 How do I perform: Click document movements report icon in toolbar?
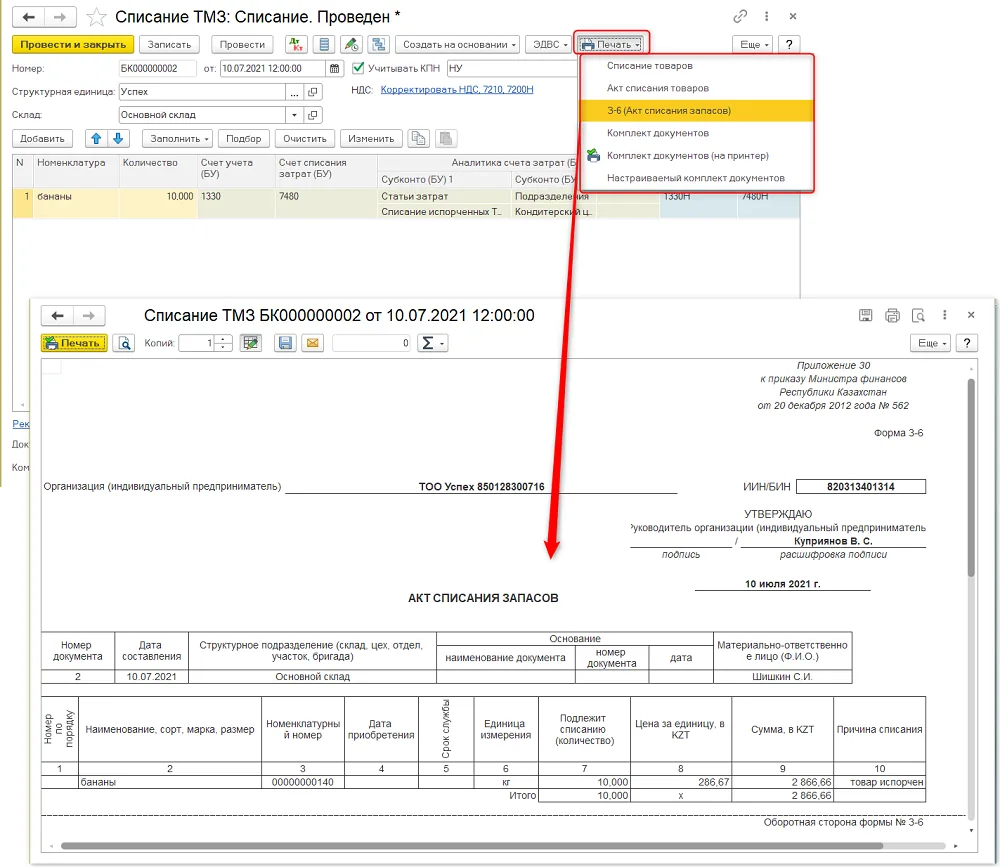pos(325,45)
